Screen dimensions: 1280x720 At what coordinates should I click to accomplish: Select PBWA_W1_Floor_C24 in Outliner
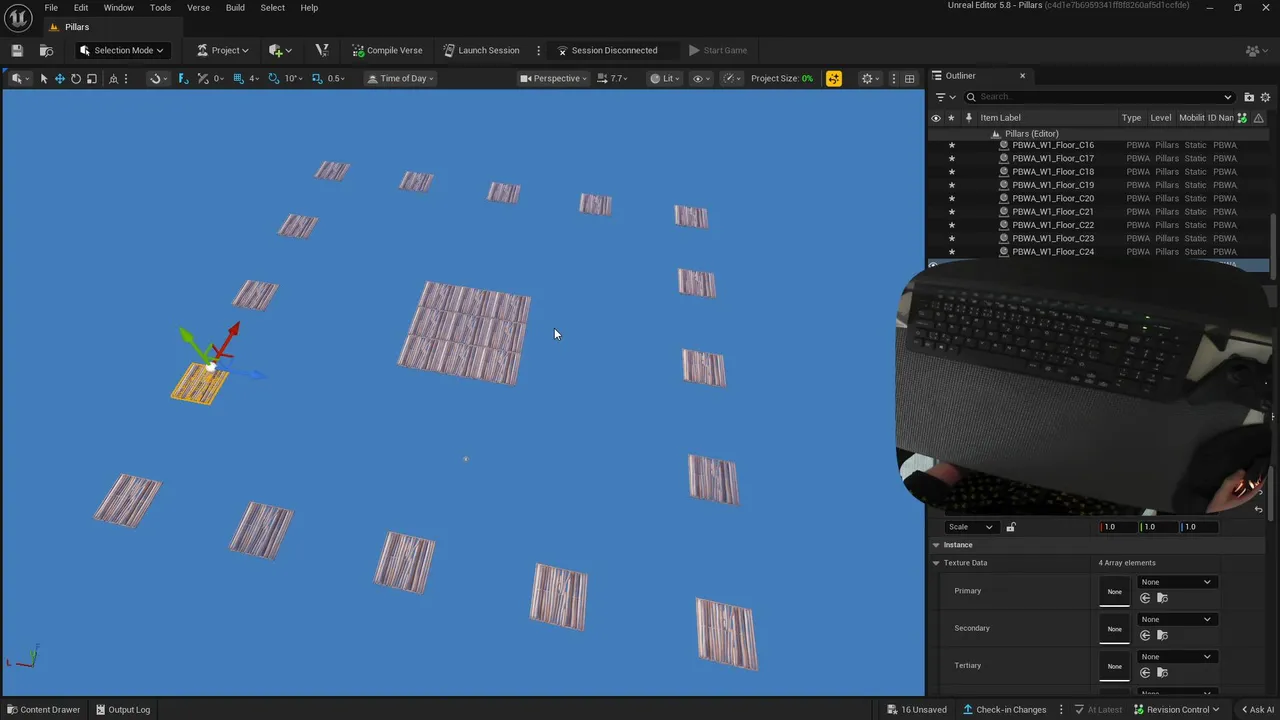[x=1053, y=252]
